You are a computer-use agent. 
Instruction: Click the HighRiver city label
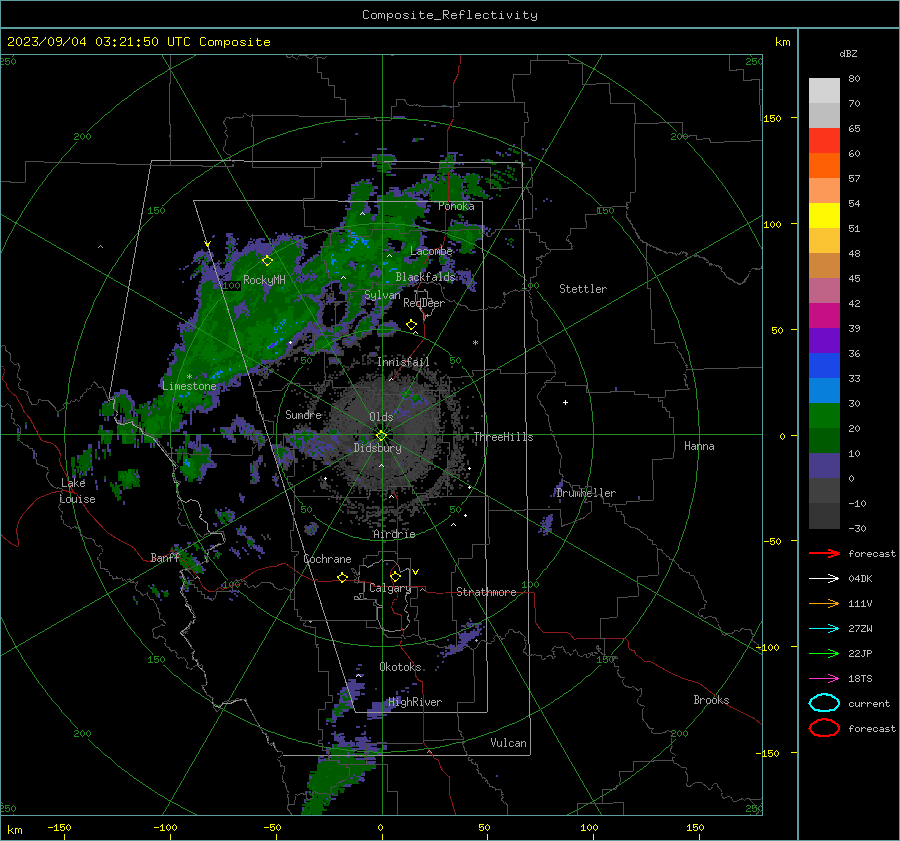[415, 702]
